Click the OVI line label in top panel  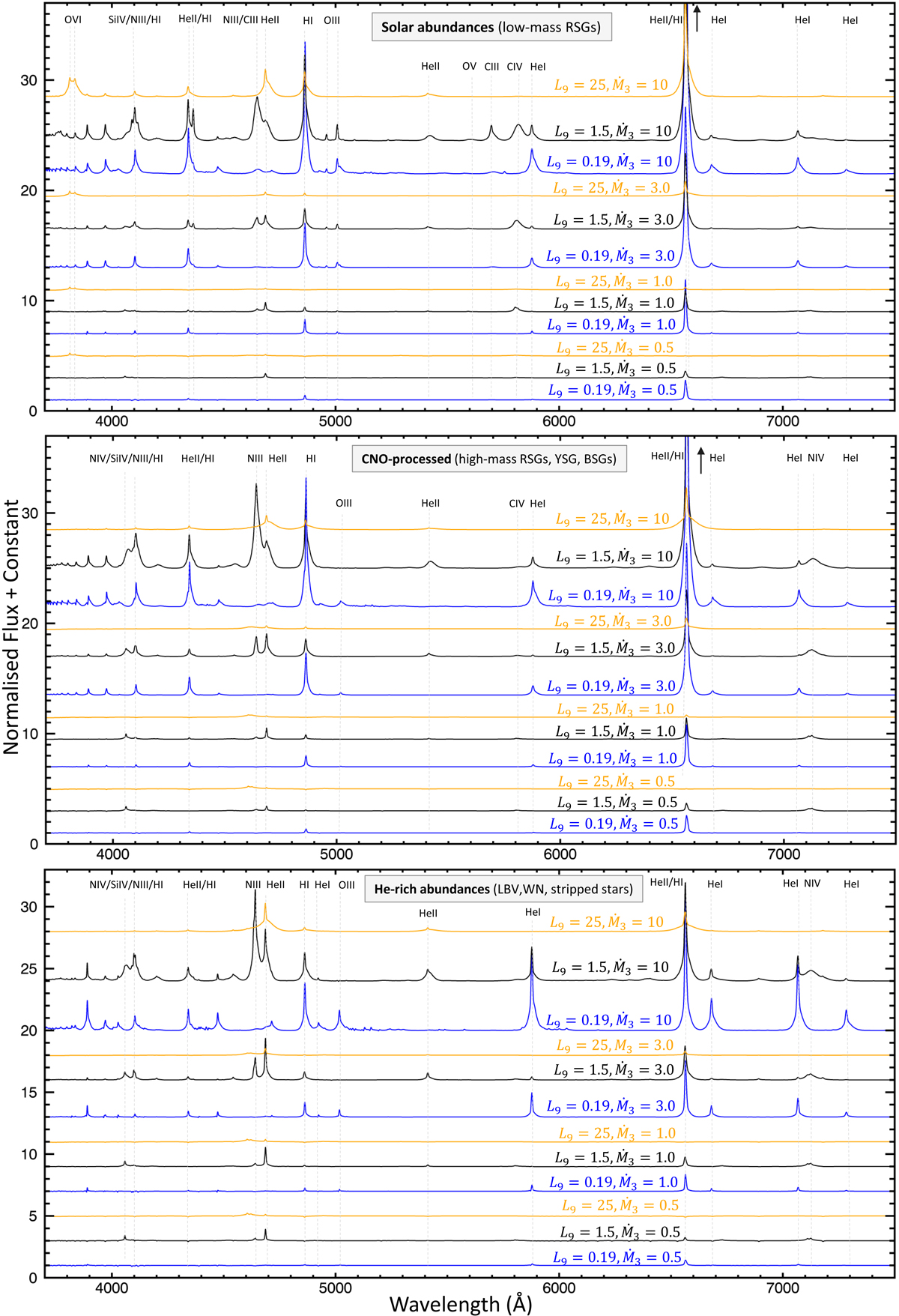[x=73, y=19]
